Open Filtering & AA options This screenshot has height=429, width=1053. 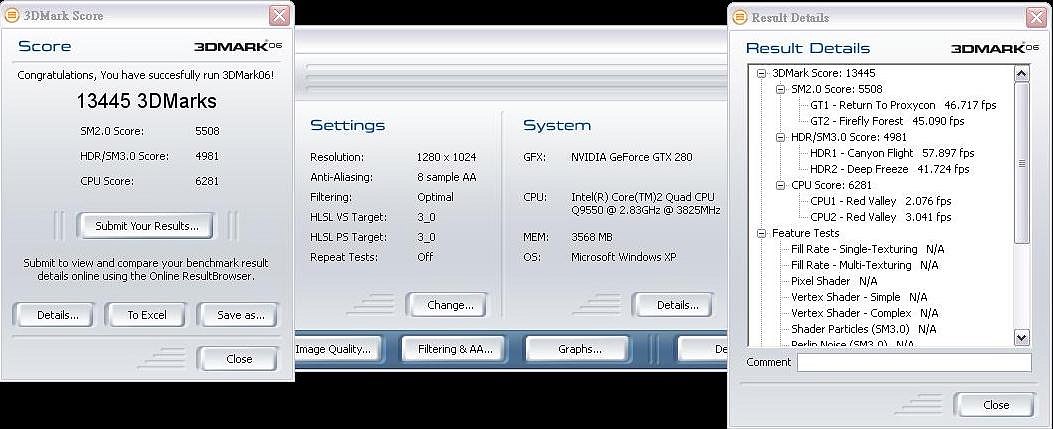pyautogui.click(x=455, y=348)
